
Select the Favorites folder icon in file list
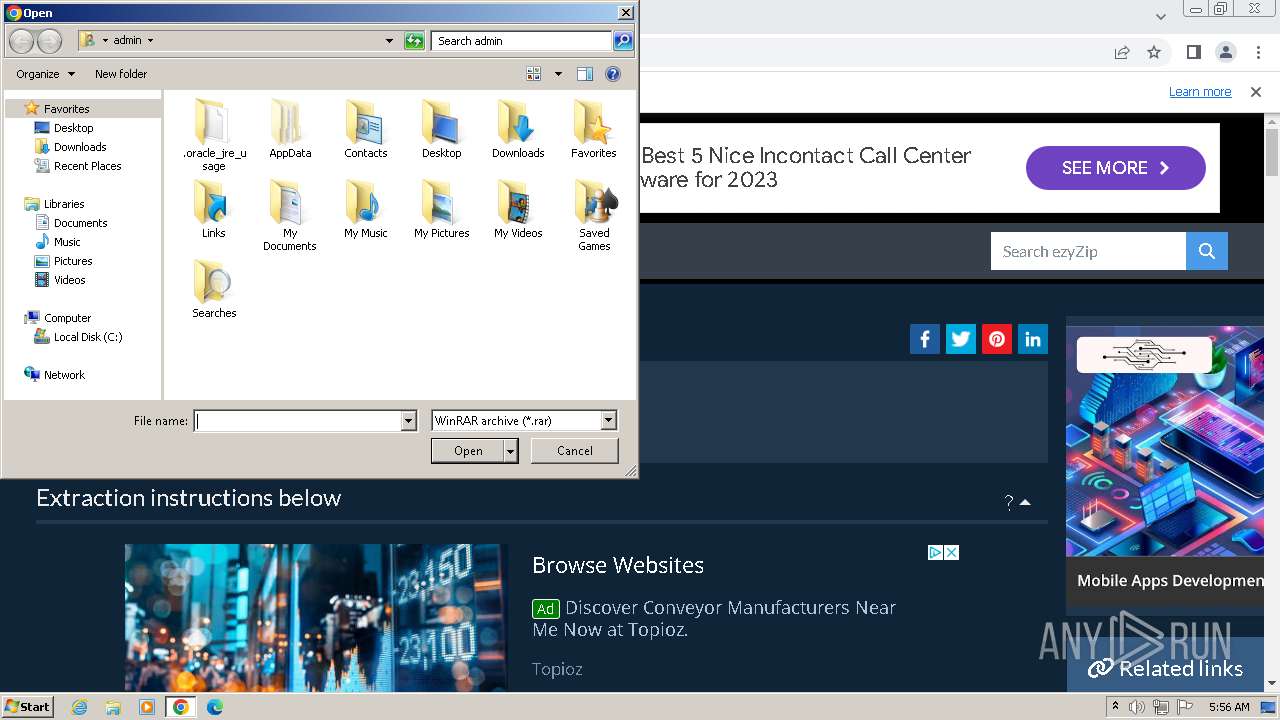(x=594, y=129)
